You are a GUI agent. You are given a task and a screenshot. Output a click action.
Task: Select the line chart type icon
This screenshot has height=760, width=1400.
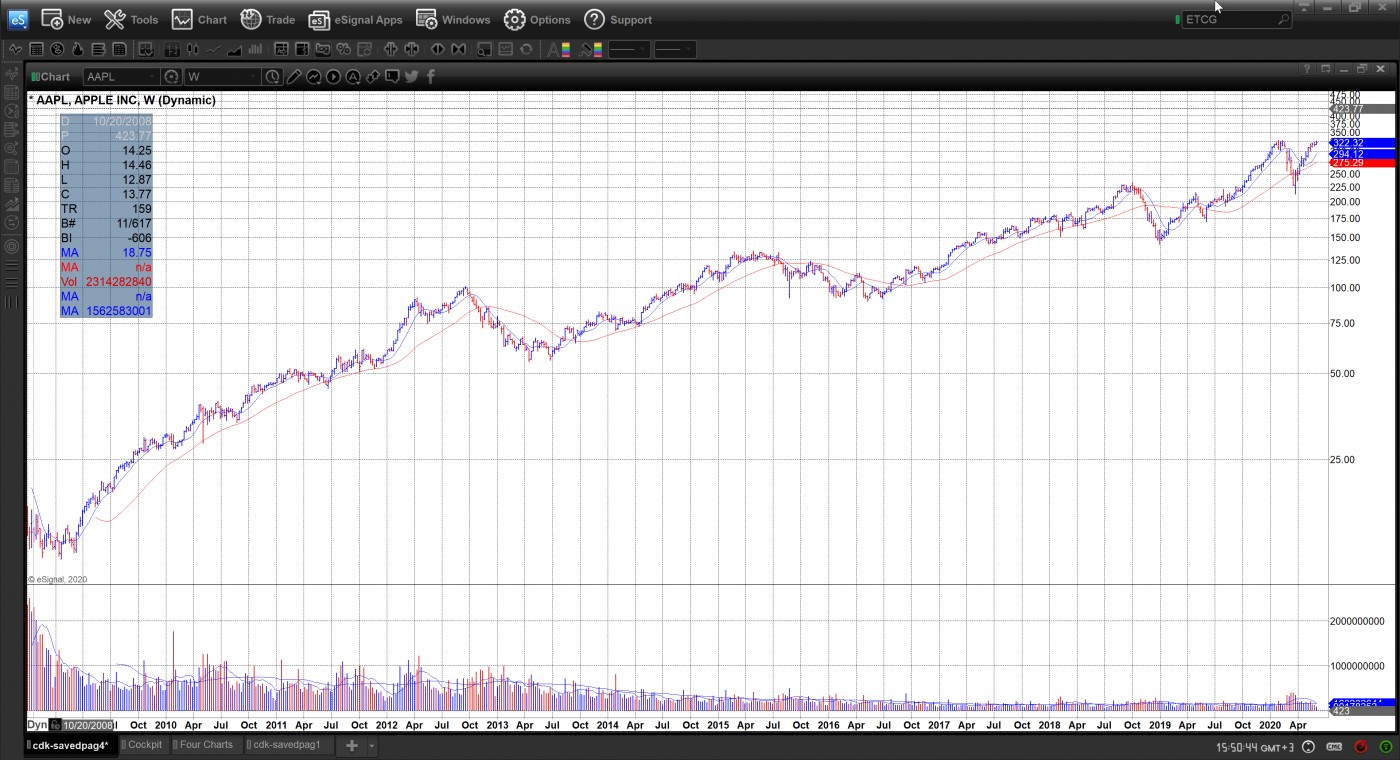213,49
